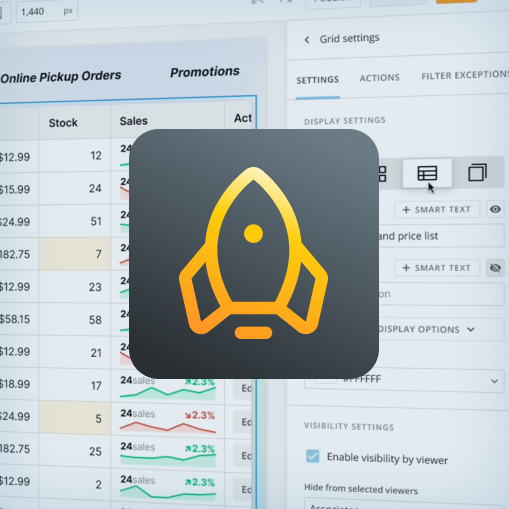
Task: Open the FILTER EXCEPTIONS tab
Action: pyautogui.click(x=465, y=76)
